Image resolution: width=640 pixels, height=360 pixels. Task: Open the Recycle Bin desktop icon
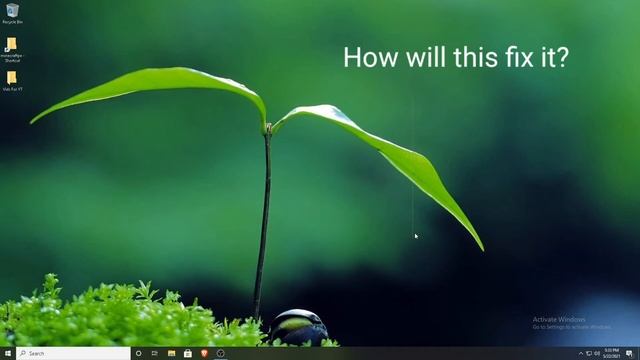click(x=12, y=13)
